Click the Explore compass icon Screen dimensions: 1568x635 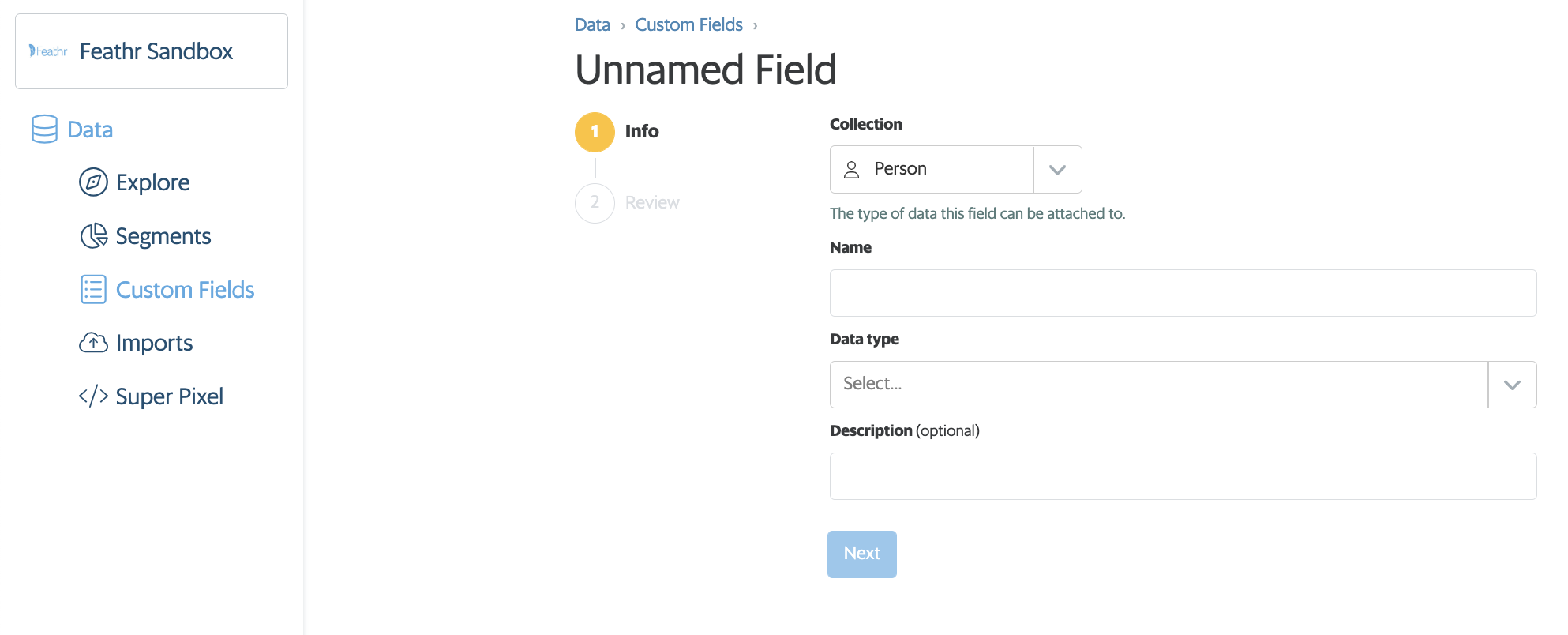tap(93, 182)
